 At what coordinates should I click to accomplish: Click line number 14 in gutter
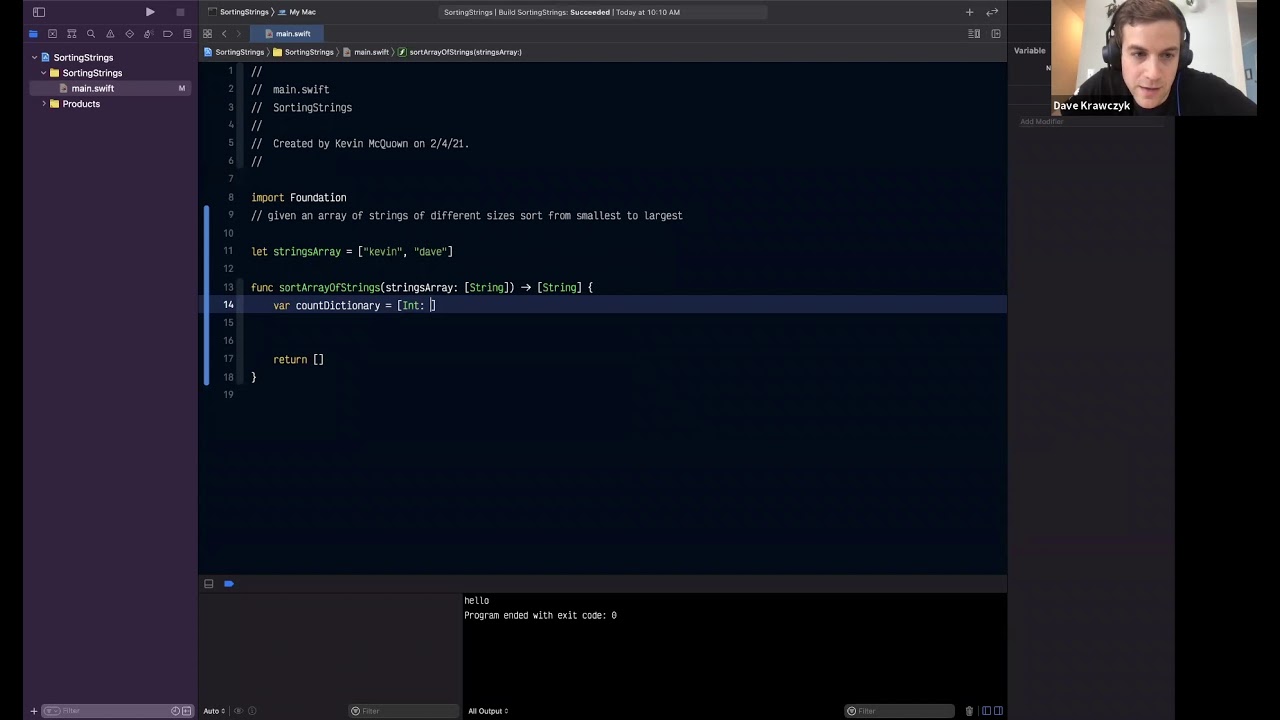pyautogui.click(x=228, y=305)
